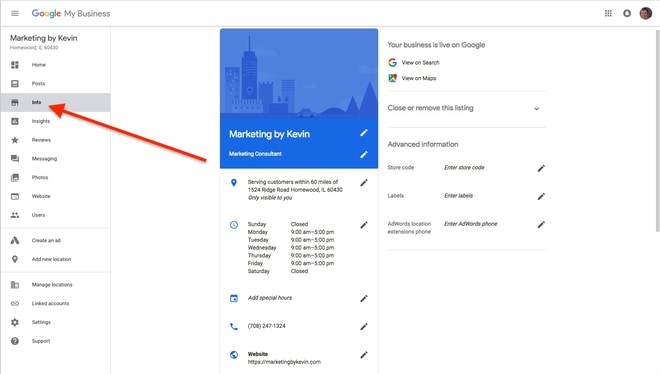Open the Posts menu item
This screenshot has height=374, width=660.
pyautogui.click(x=38, y=83)
